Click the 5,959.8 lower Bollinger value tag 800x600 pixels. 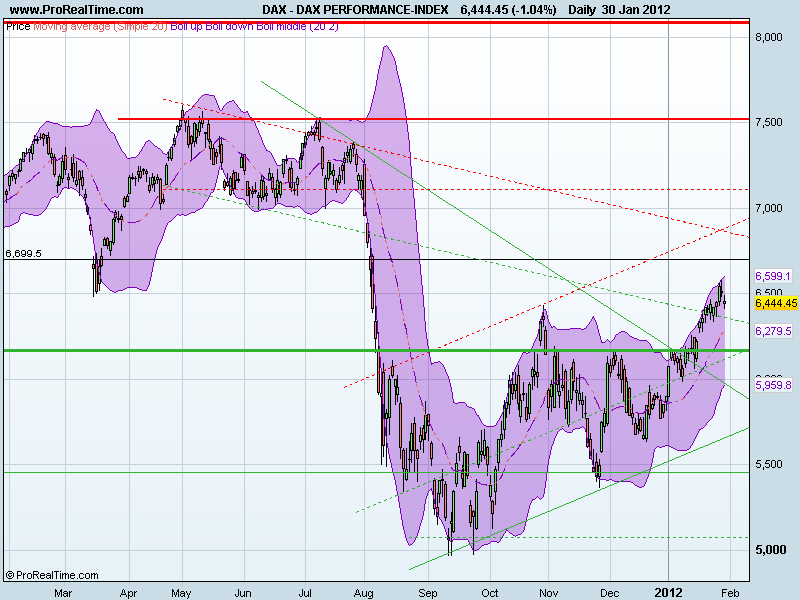(773, 385)
